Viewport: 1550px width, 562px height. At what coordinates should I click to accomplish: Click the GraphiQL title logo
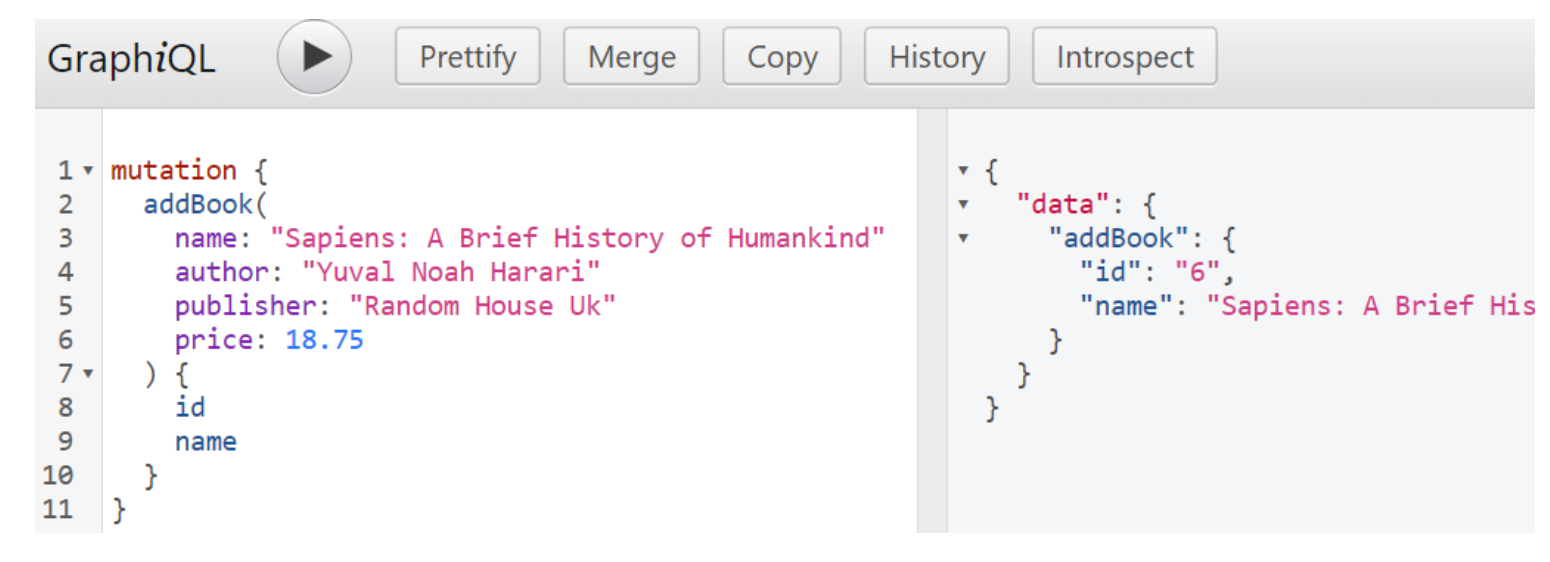(x=131, y=58)
